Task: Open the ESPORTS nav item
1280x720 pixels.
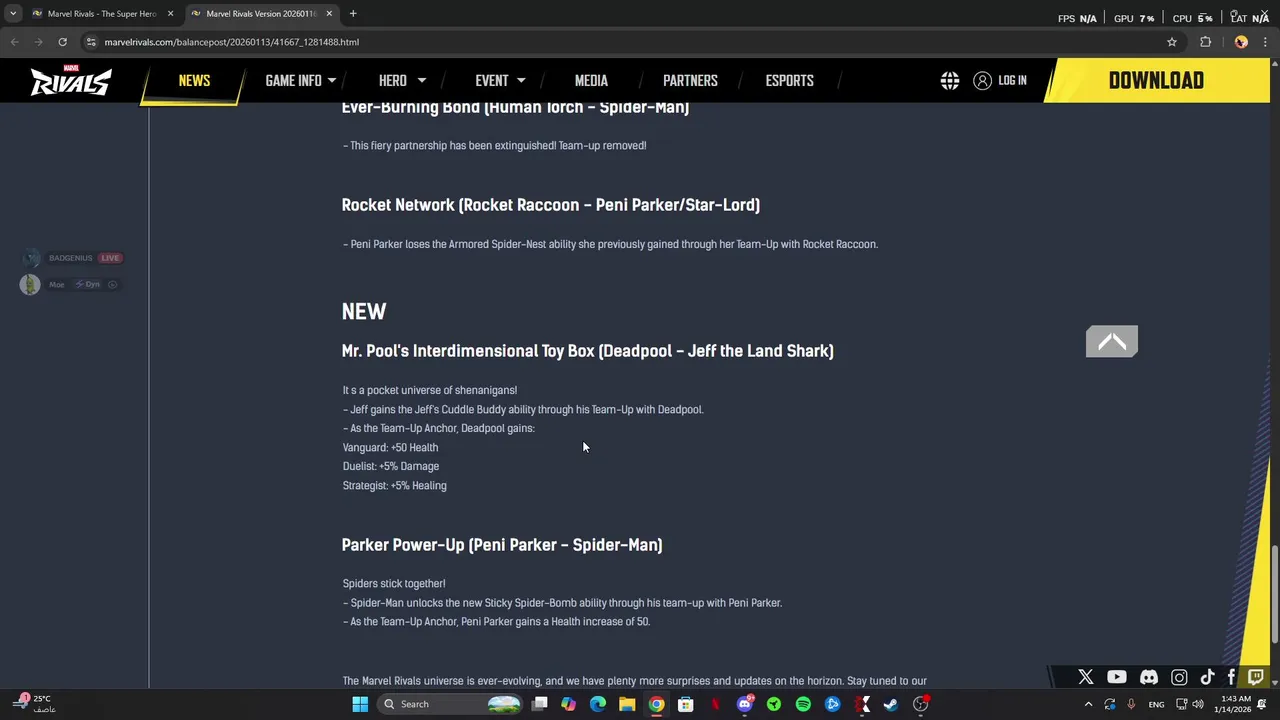Action: [x=789, y=81]
